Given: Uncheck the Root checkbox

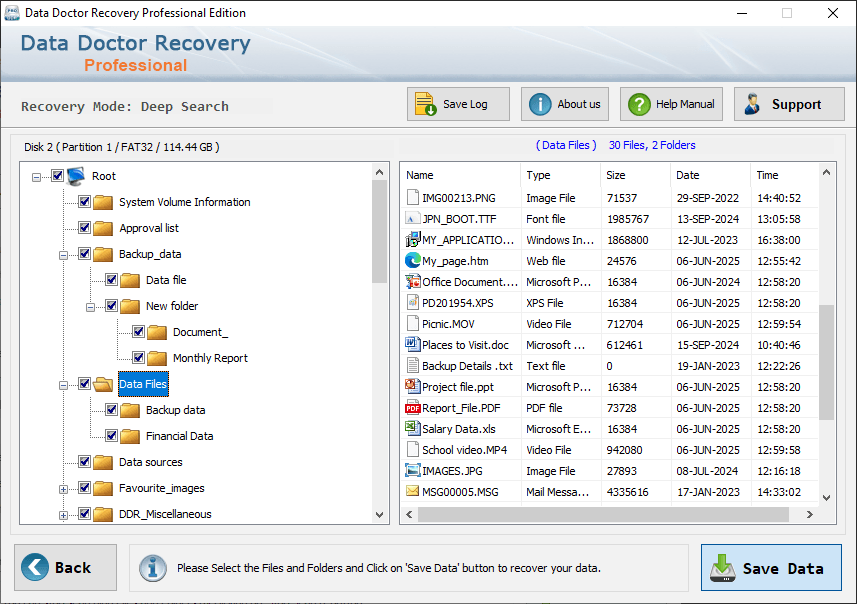Looking at the screenshot, I should [x=57, y=175].
